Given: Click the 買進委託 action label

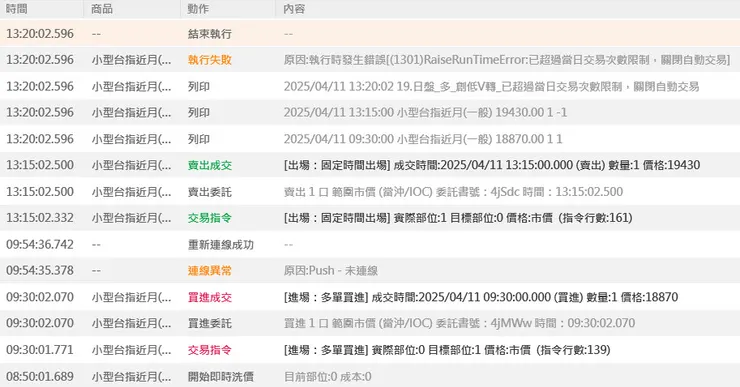Looking at the screenshot, I should pyautogui.click(x=210, y=323).
